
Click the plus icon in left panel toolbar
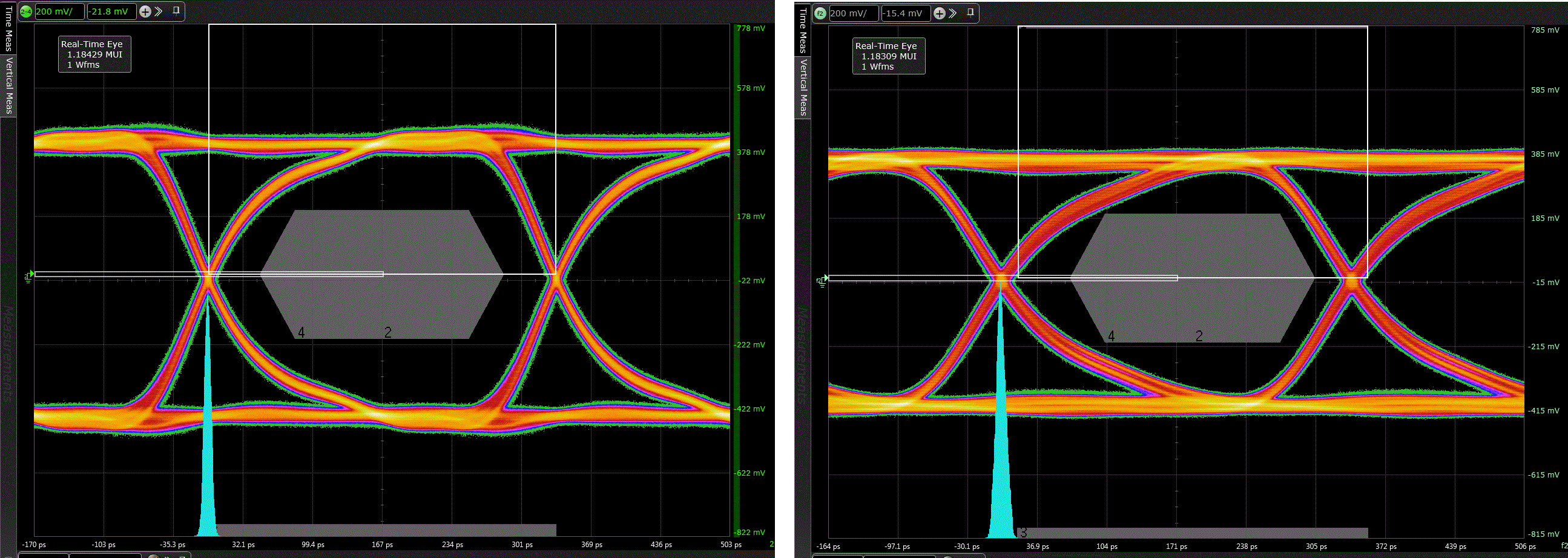(x=145, y=11)
